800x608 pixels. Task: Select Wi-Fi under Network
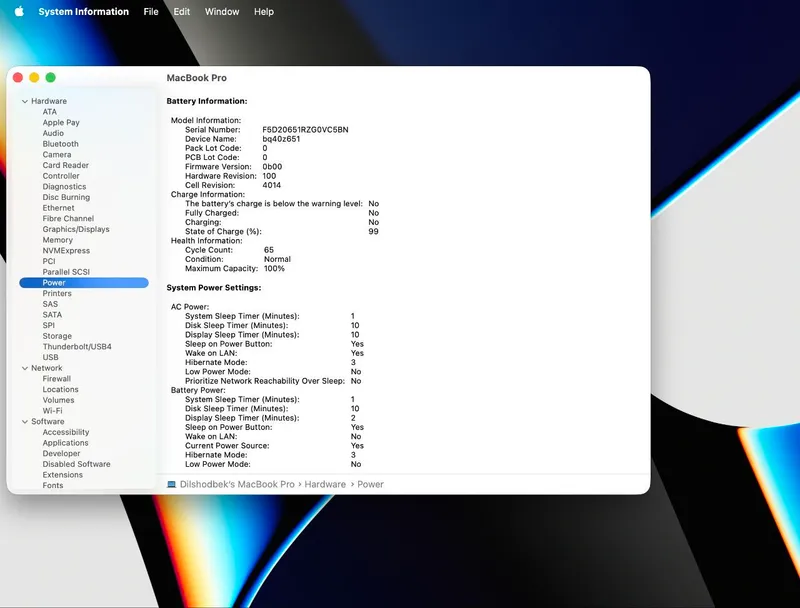tap(52, 411)
